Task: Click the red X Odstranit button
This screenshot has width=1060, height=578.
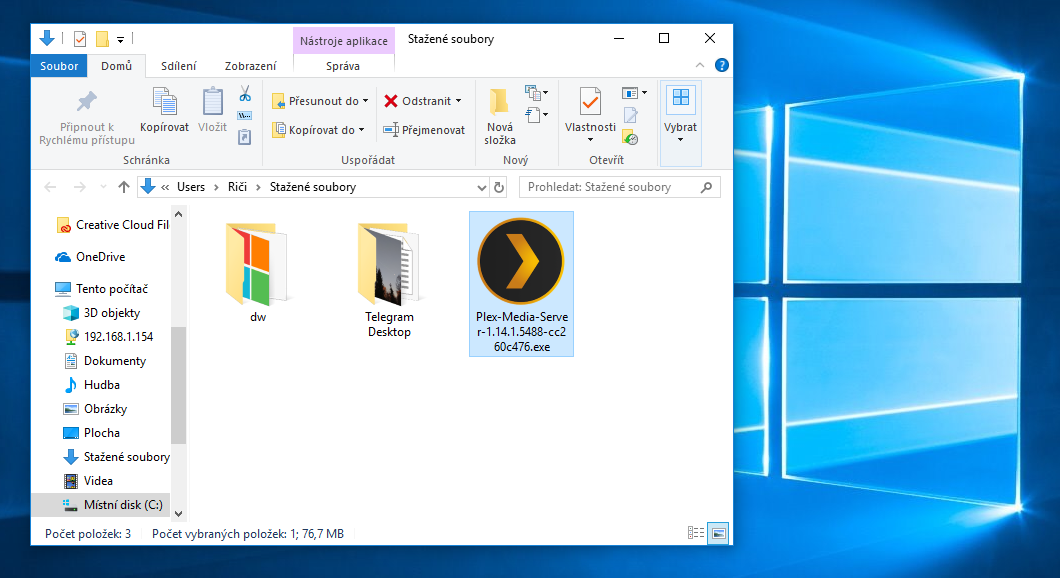Action: (x=417, y=101)
